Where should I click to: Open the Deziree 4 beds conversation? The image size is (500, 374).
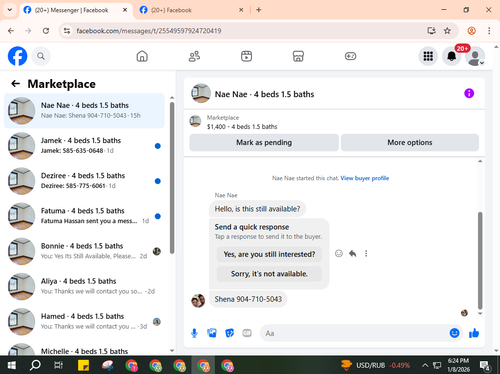tap(84, 181)
